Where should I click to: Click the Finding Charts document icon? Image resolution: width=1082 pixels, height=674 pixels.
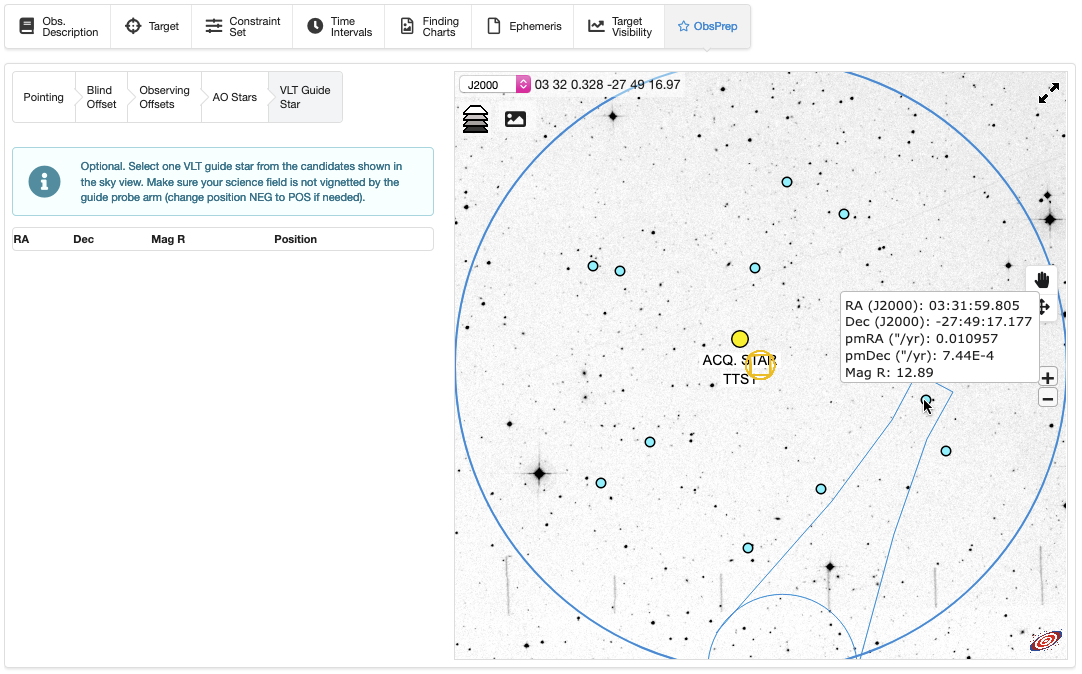407,26
